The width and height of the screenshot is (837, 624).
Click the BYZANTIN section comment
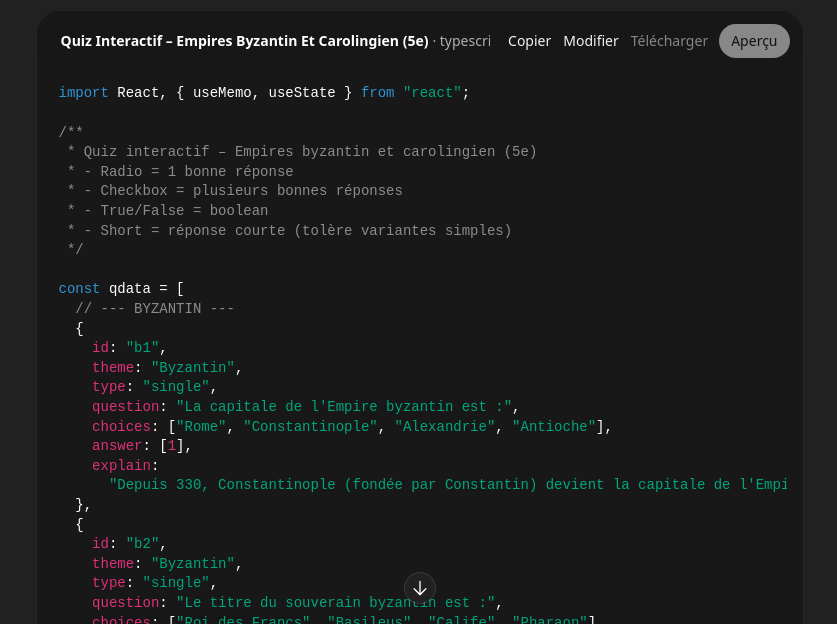[x=154, y=309]
